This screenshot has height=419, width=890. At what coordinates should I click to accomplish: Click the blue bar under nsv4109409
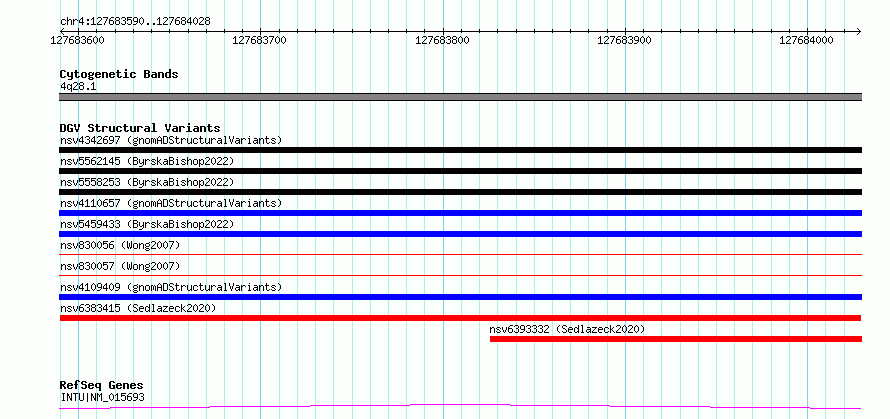(x=460, y=297)
